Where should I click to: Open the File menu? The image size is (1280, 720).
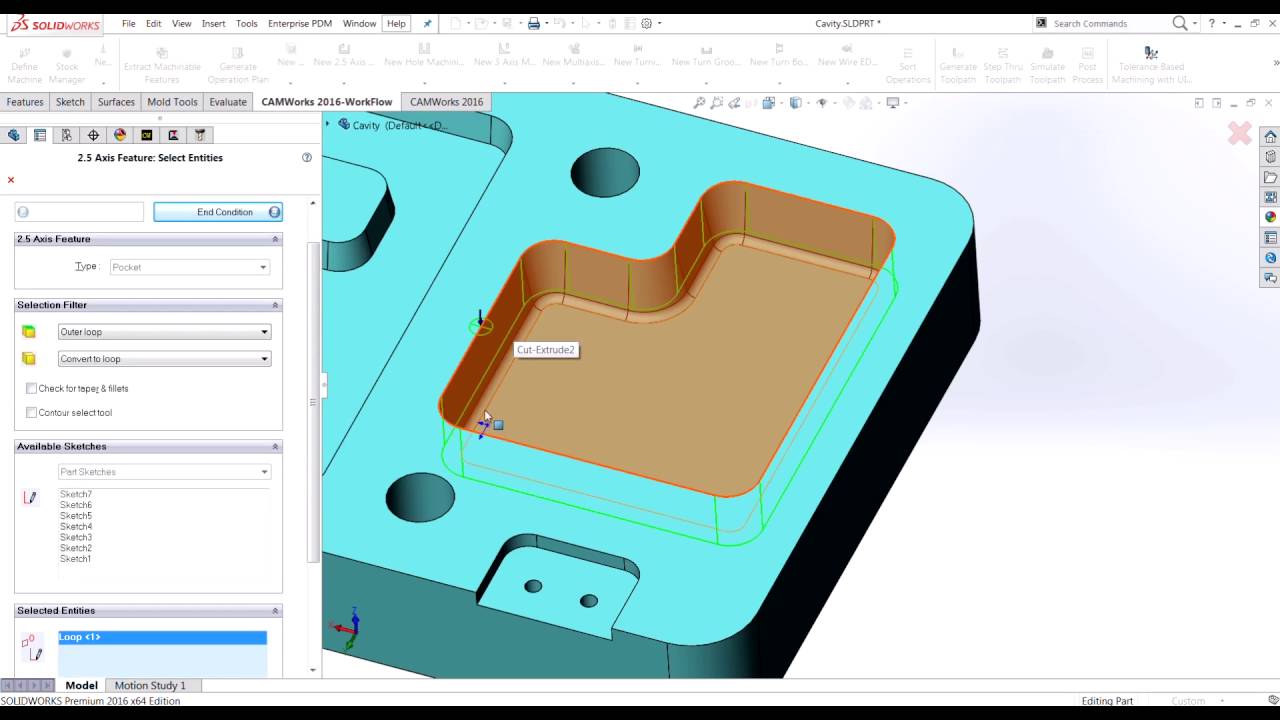tap(129, 23)
